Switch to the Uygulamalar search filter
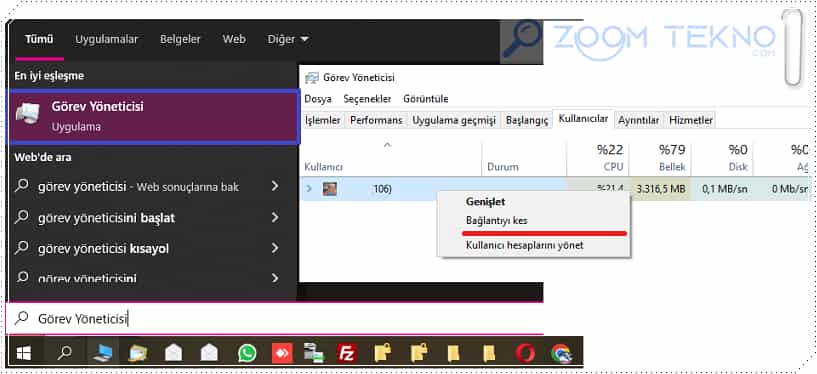The width and height of the screenshot is (817, 374). click(107, 39)
